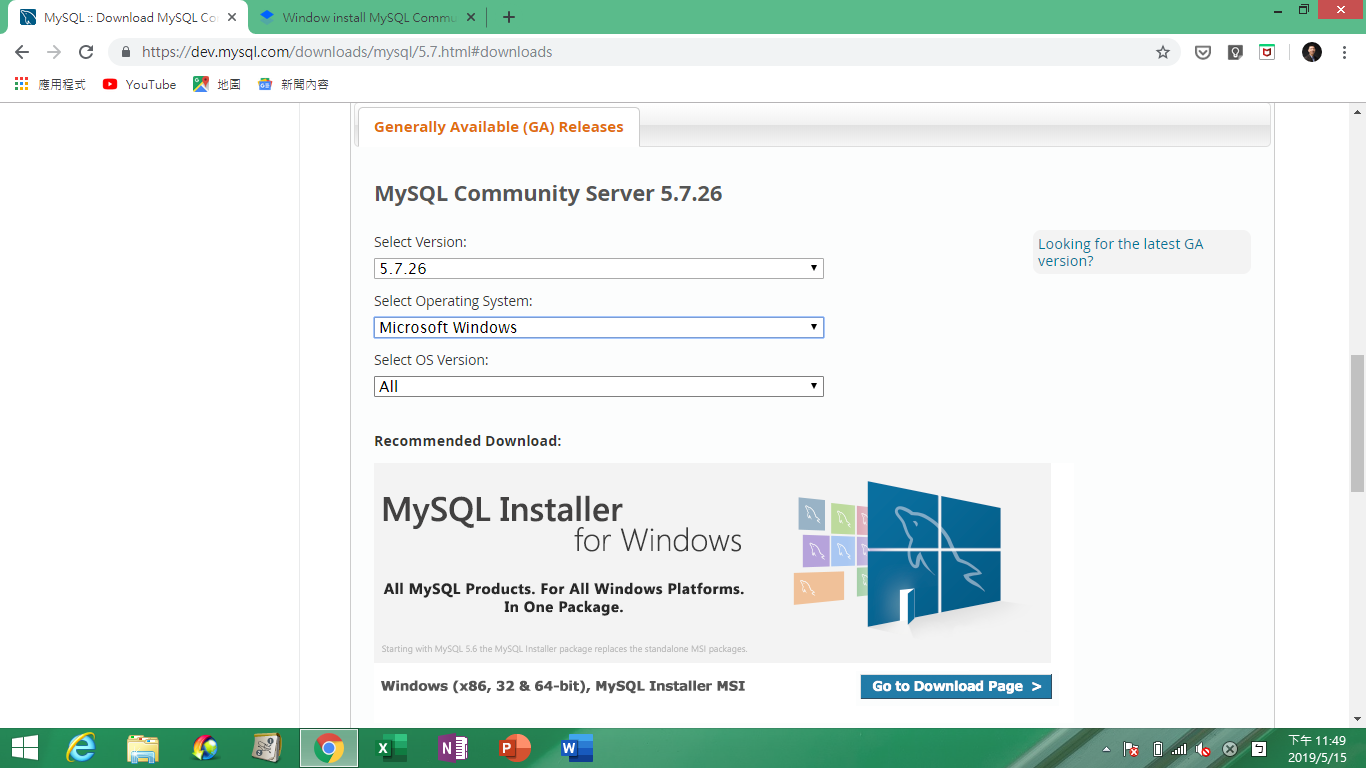Open a new browser tab
The width and height of the screenshot is (1366, 768).
coord(509,17)
